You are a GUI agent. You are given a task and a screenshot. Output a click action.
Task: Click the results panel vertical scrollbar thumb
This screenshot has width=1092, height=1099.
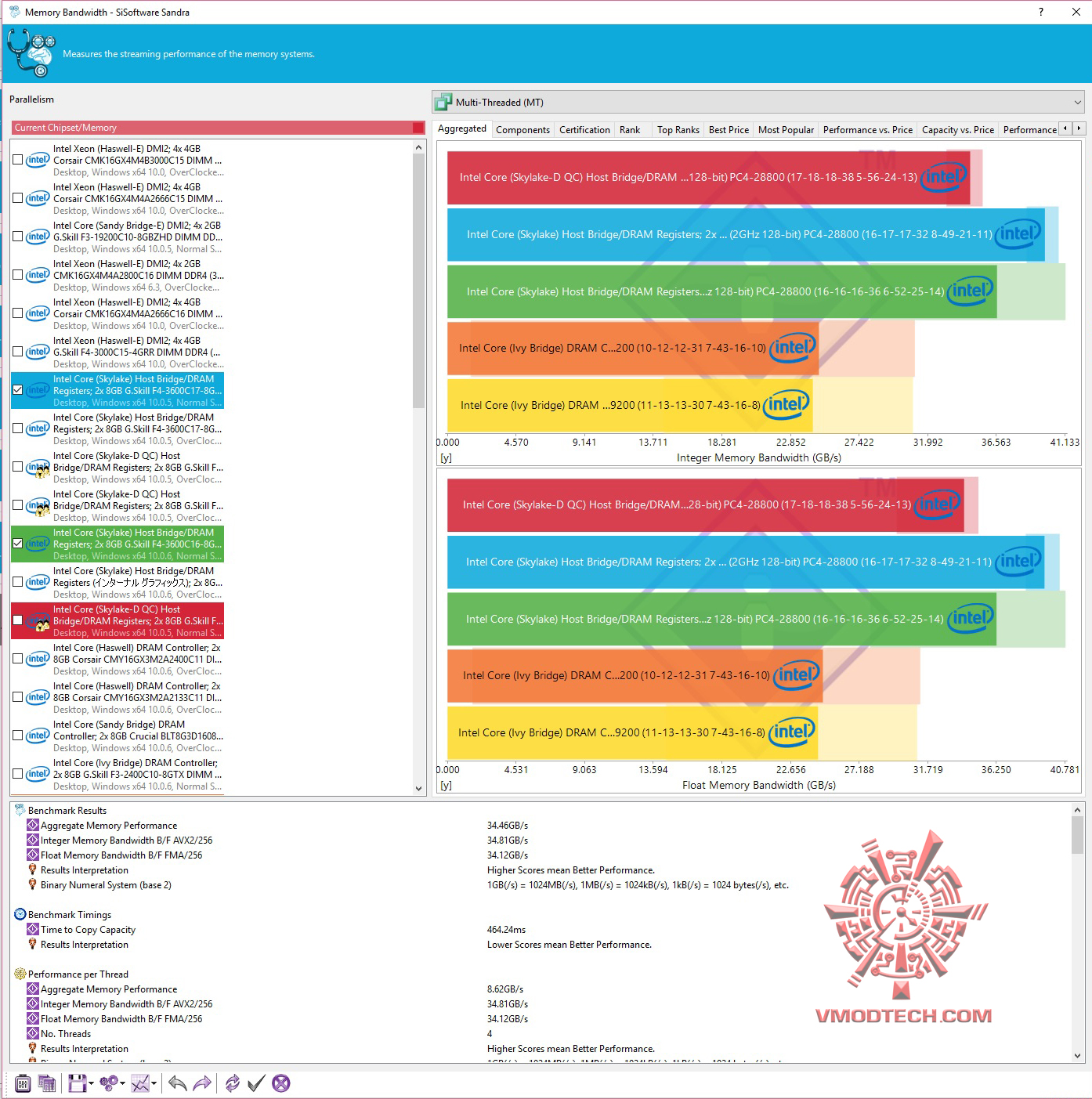pos(1077,835)
